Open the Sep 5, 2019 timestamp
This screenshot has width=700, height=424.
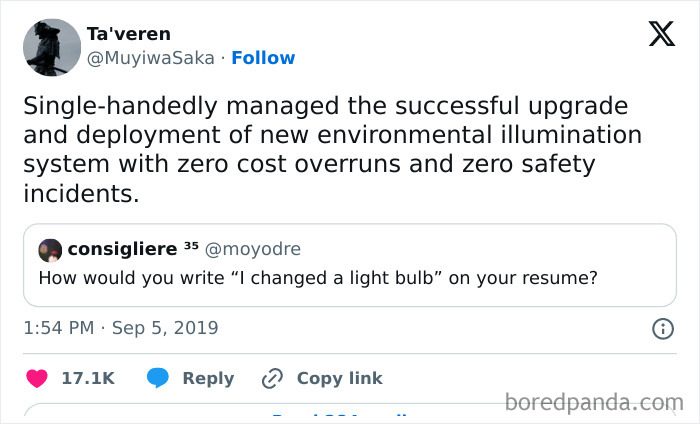click(x=118, y=328)
